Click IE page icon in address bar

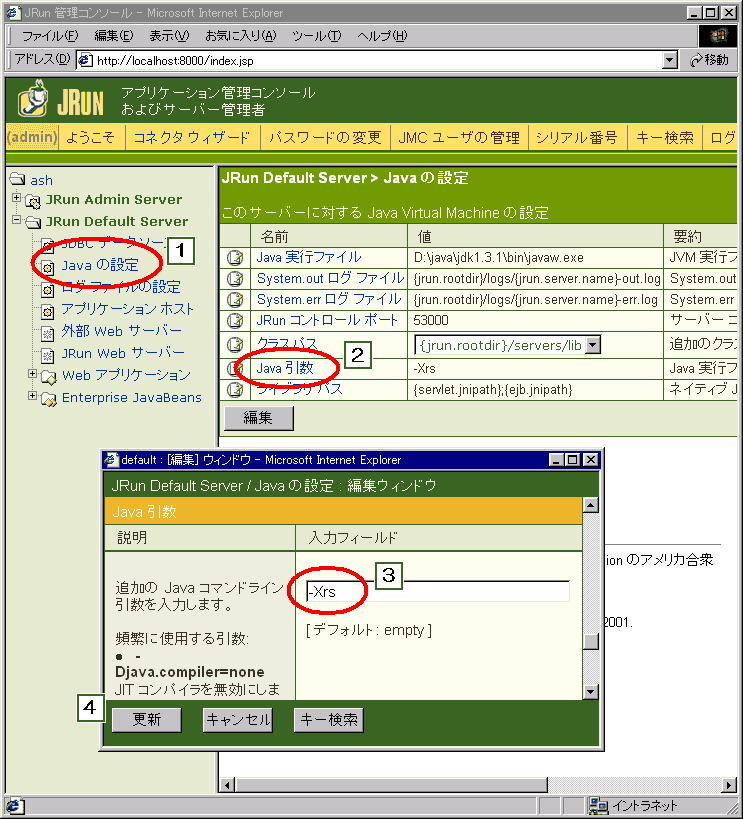(85, 61)
